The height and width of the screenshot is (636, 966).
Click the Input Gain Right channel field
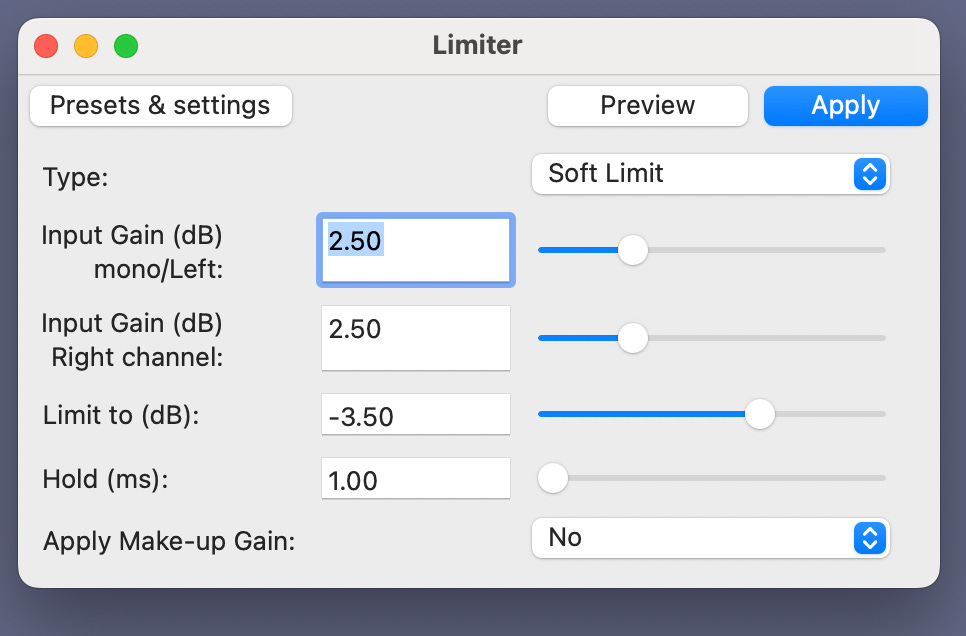click(416, 338)
